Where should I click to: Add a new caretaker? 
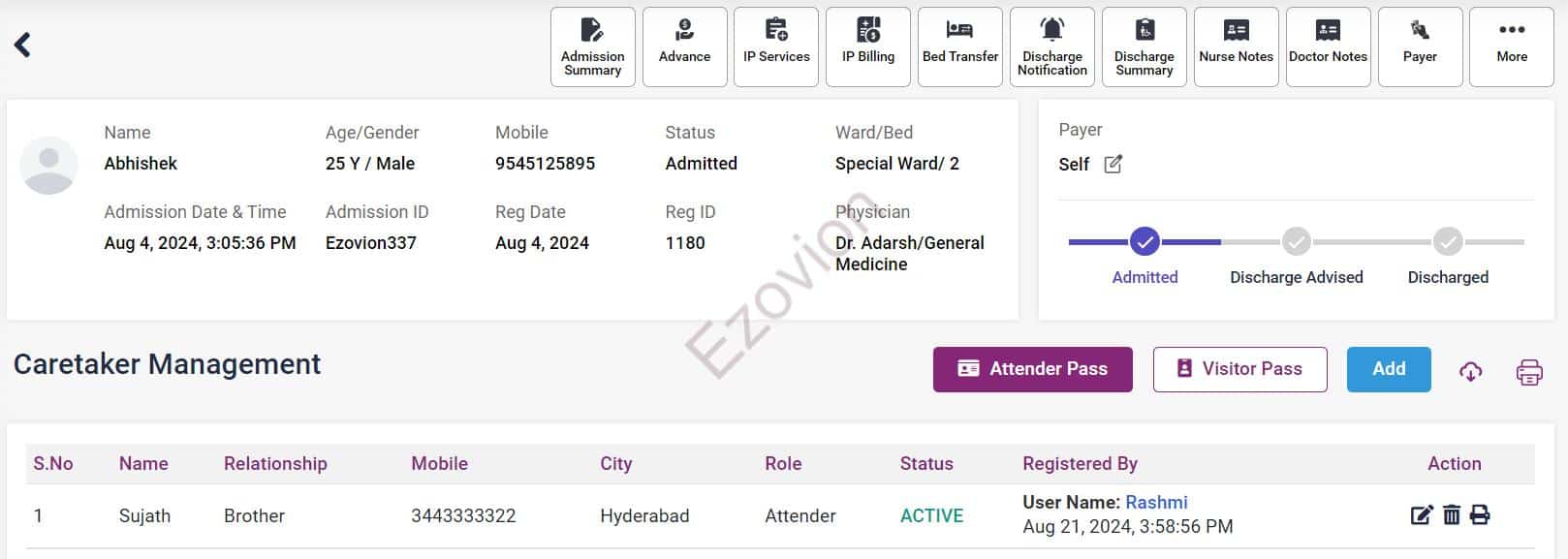click(1388, 369)
